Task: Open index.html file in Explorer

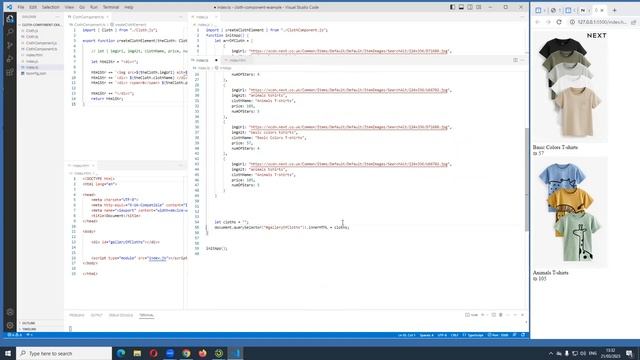Action: (41, 55)
